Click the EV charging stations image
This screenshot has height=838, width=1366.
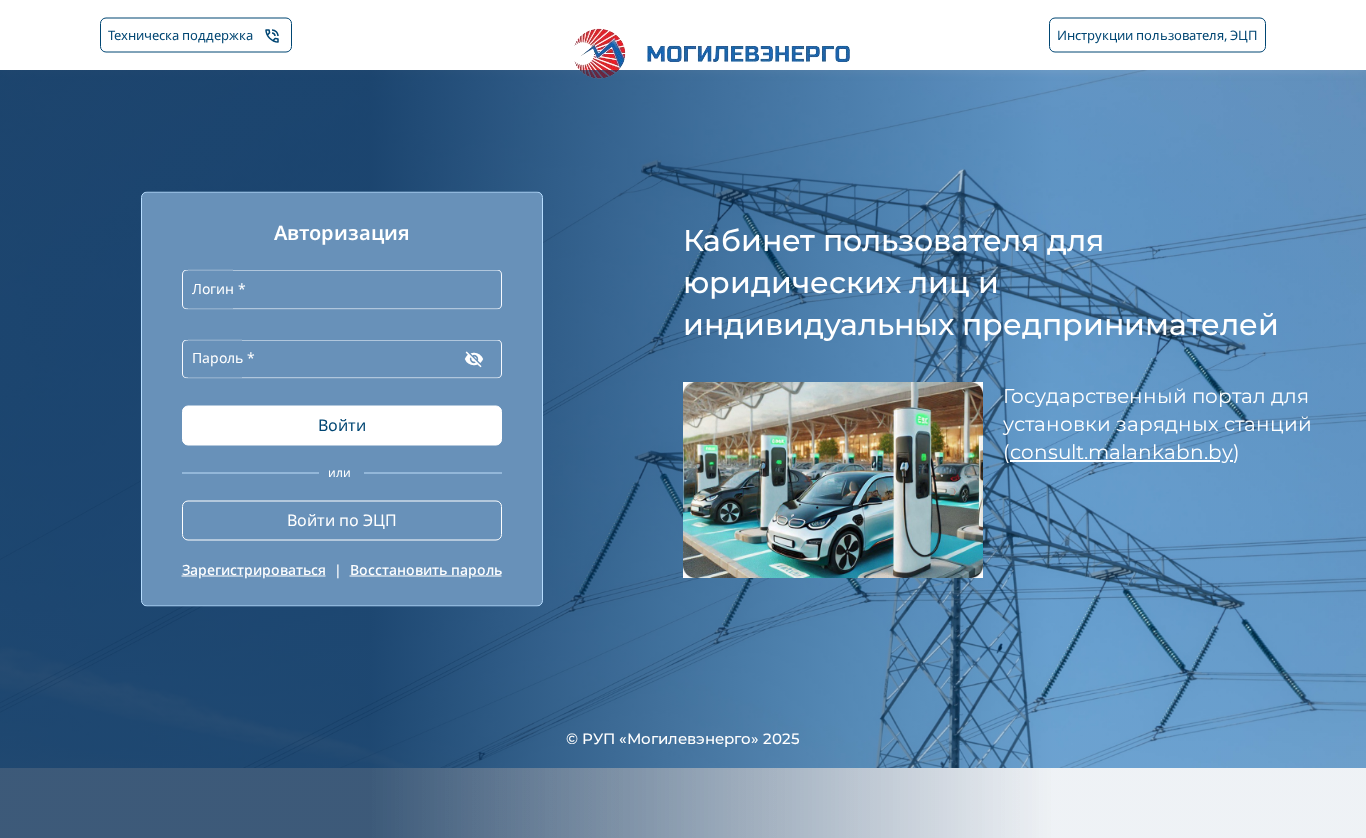(833, 480)
